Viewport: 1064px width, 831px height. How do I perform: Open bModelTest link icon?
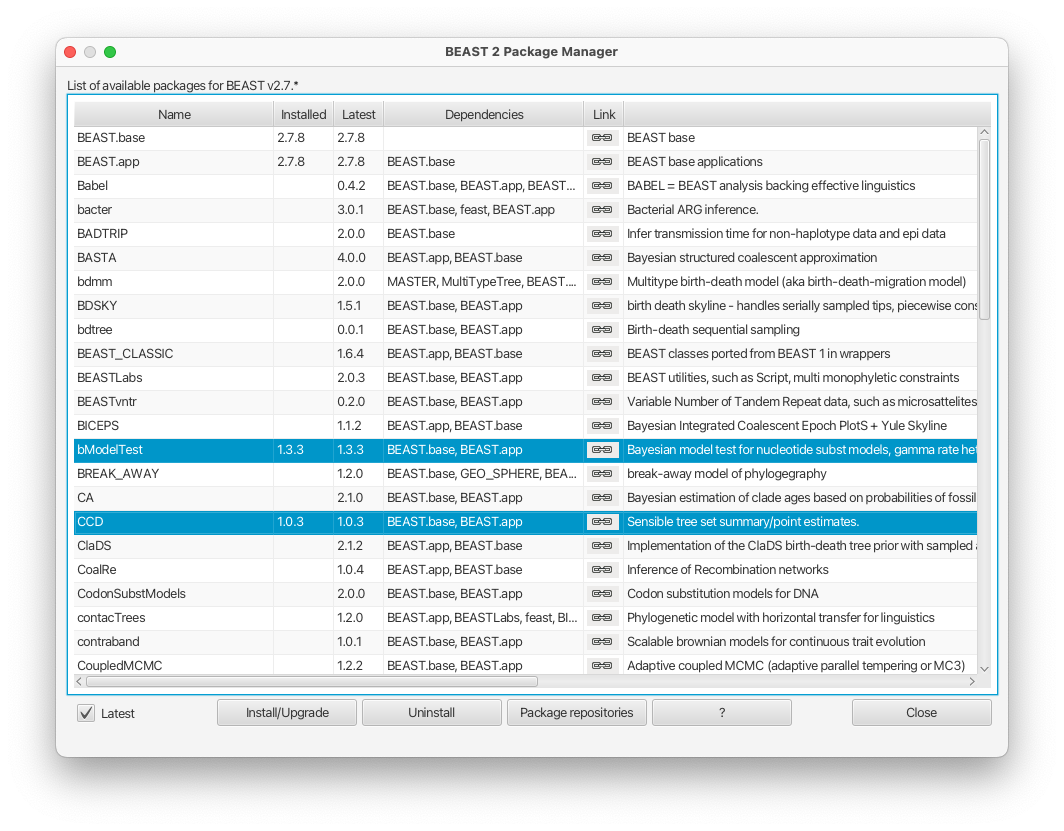602,450
